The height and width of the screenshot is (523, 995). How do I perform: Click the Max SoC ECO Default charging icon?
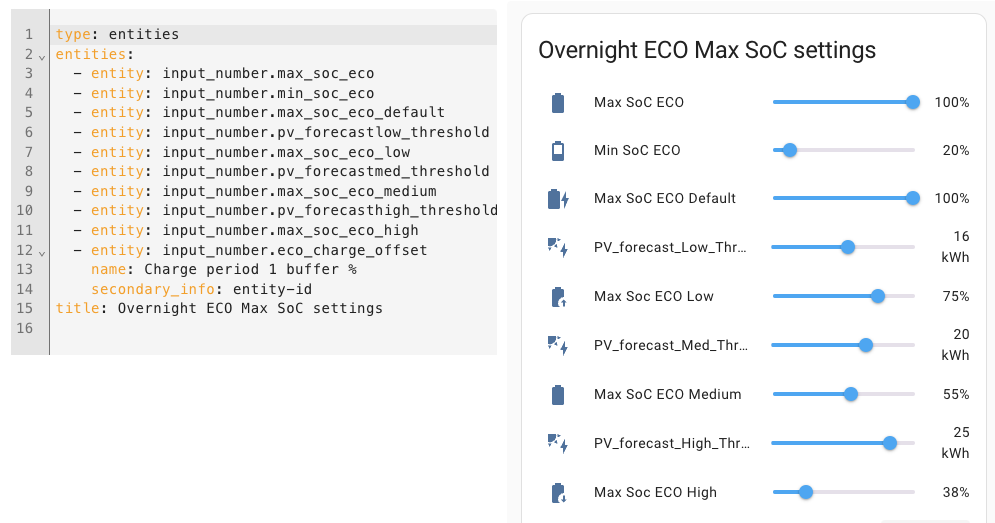coord(559,199)
